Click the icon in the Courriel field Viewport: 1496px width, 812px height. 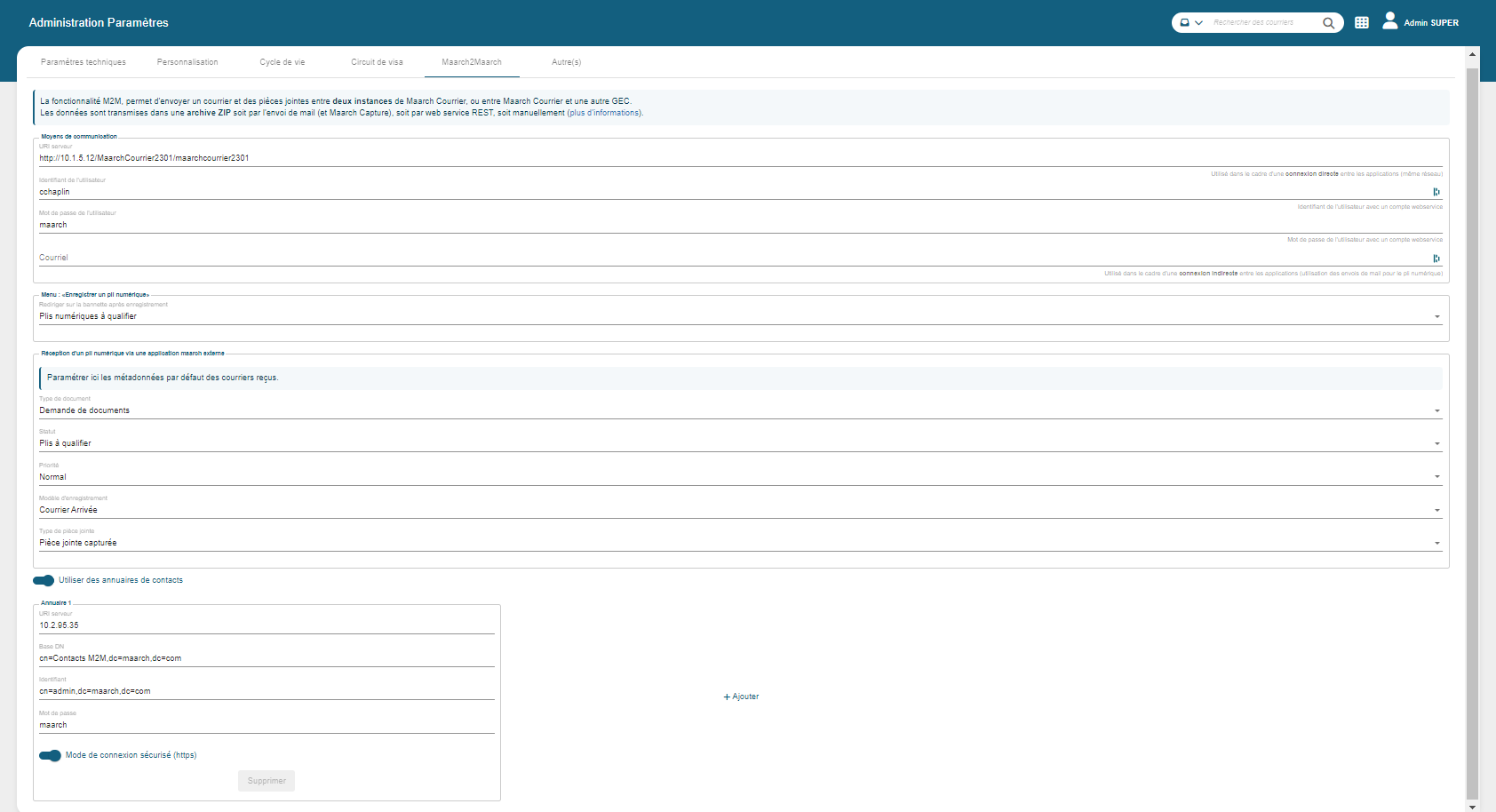1436,259
